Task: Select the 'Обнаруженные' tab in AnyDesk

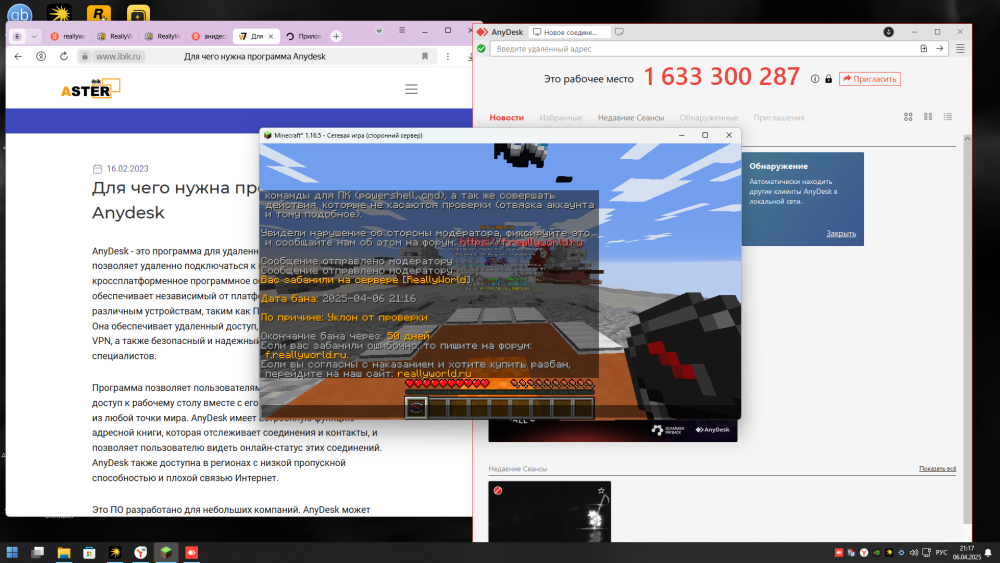Action: tap(709, 118)
